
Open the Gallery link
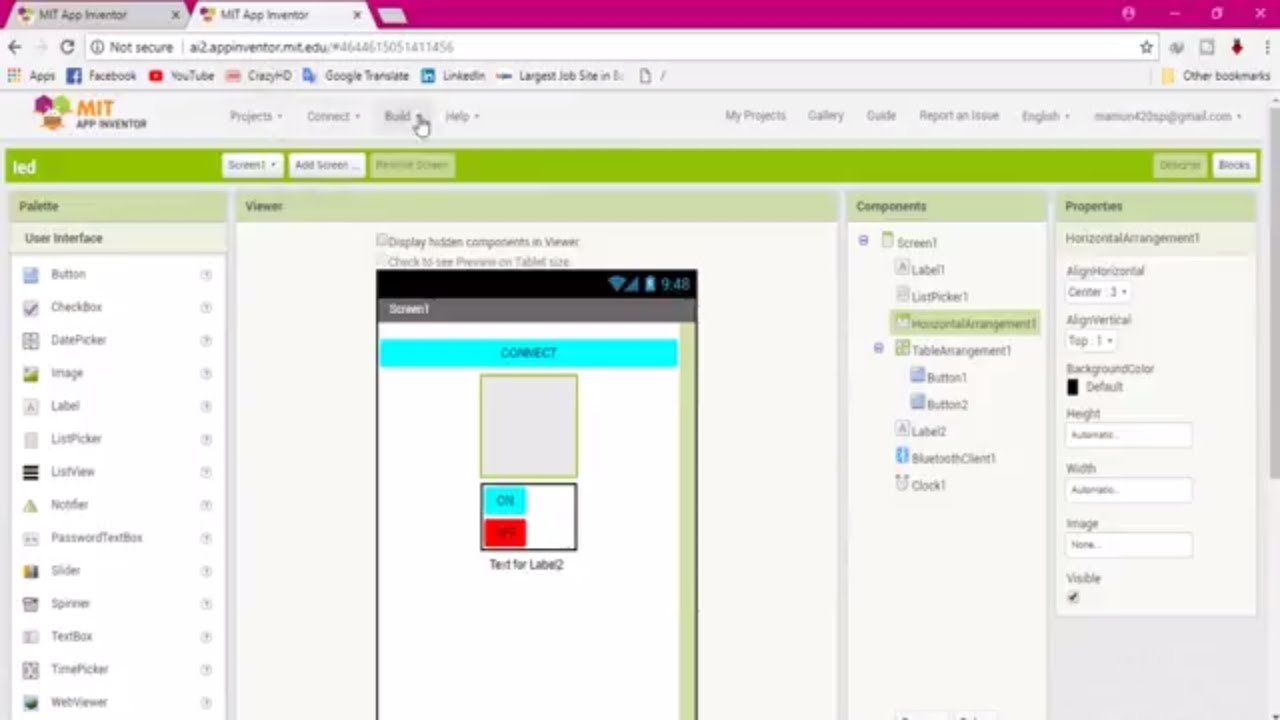click(x=825, y=116)
